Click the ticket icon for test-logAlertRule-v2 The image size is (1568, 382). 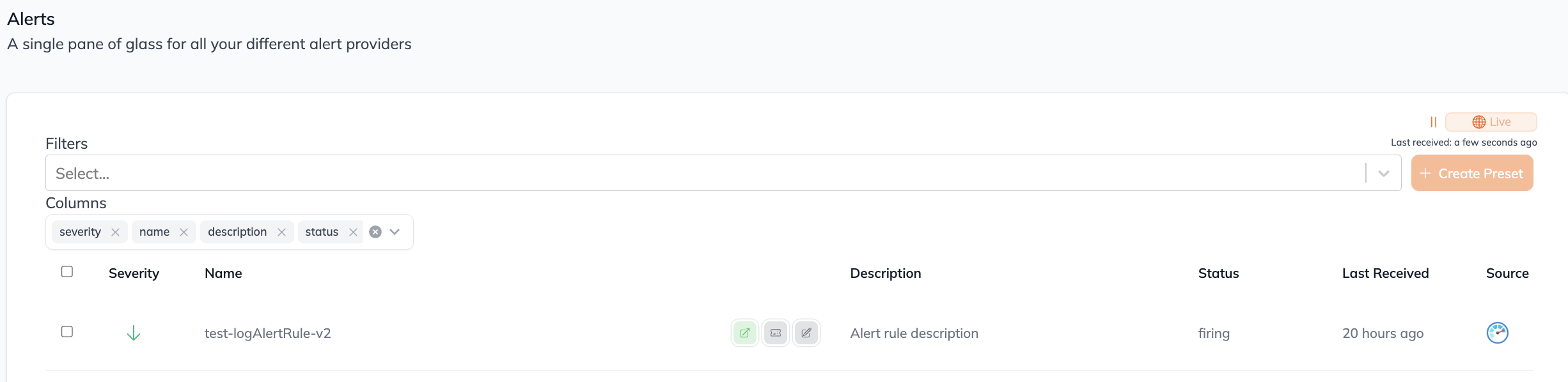[775, 333]
